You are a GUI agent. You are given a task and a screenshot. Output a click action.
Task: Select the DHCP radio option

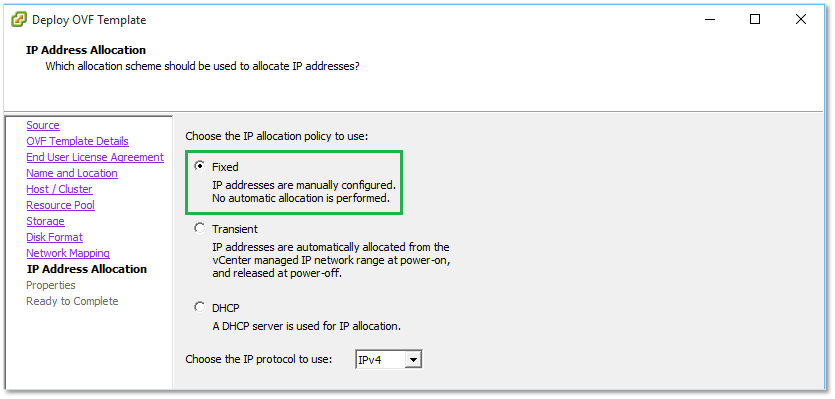(x=199, y=307)
